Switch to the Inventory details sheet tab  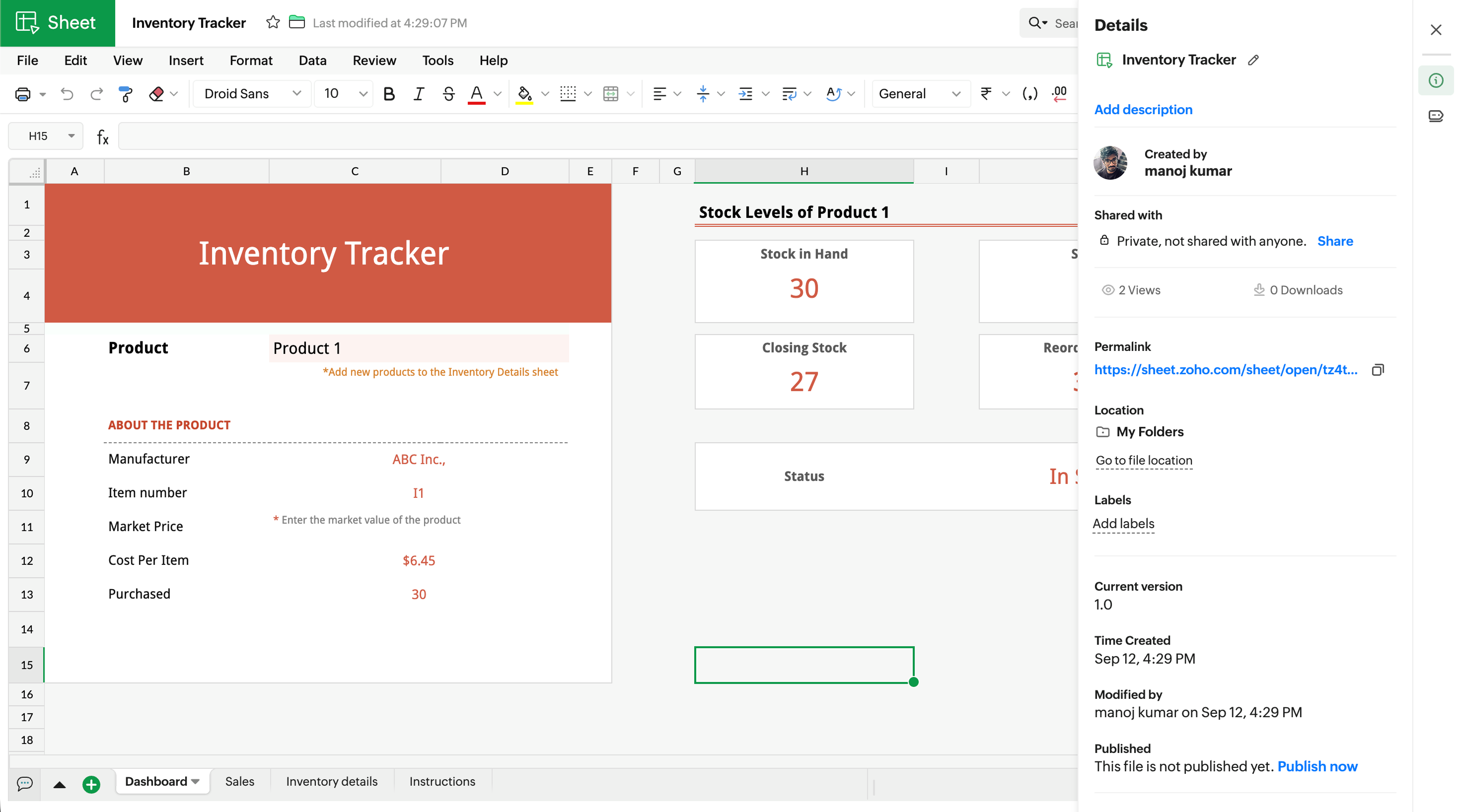332,781
